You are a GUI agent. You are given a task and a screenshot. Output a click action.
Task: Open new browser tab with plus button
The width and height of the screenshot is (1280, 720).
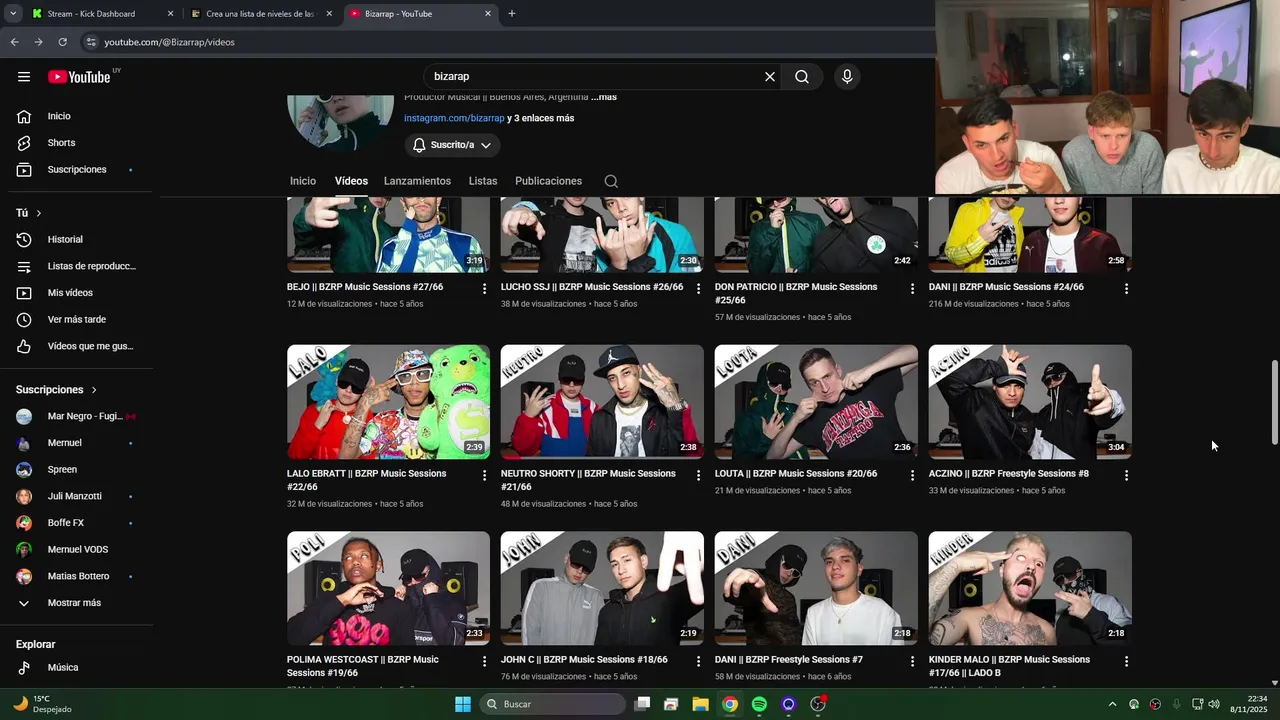pos(512,14)
